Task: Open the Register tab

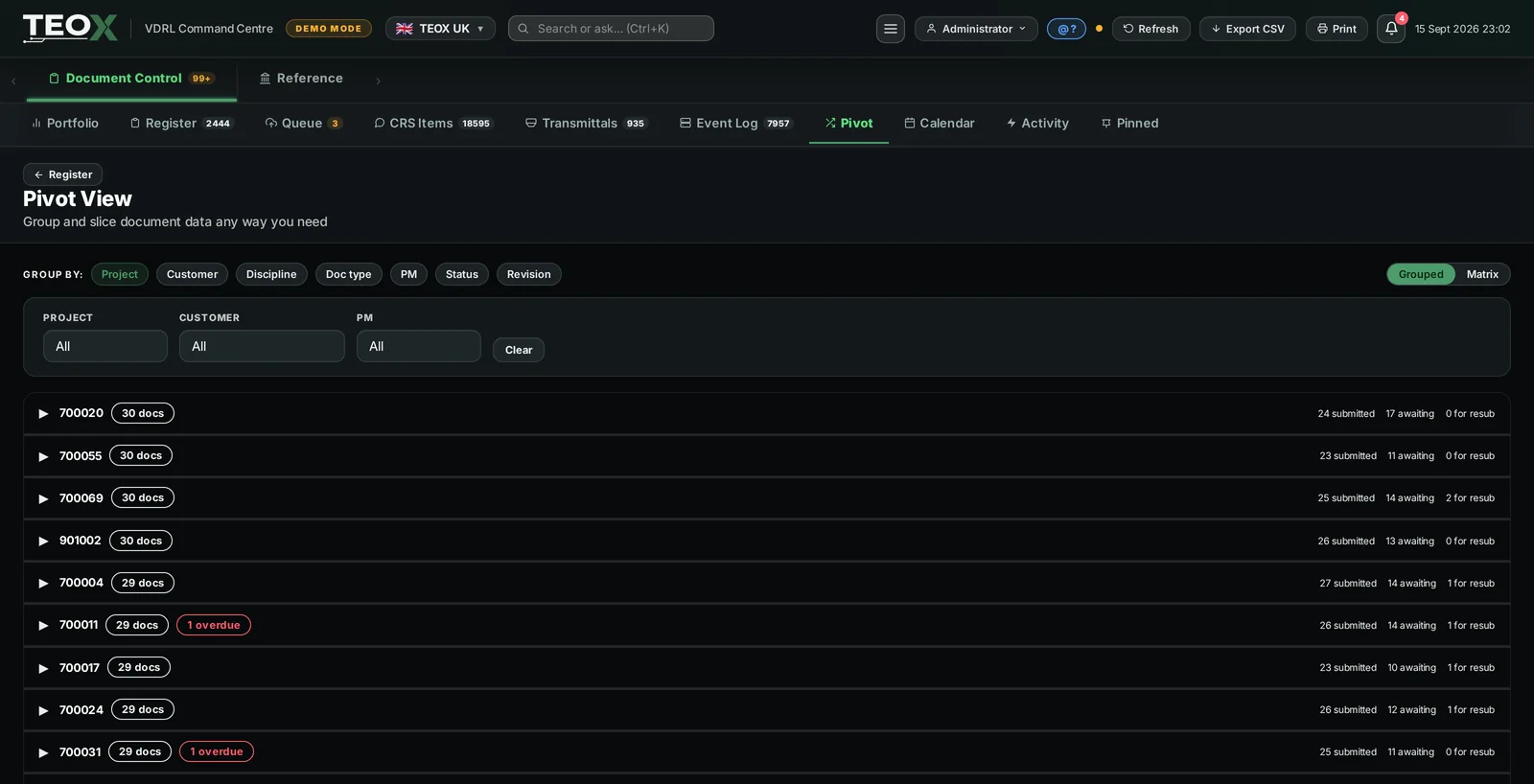Action: coord(180,124)
